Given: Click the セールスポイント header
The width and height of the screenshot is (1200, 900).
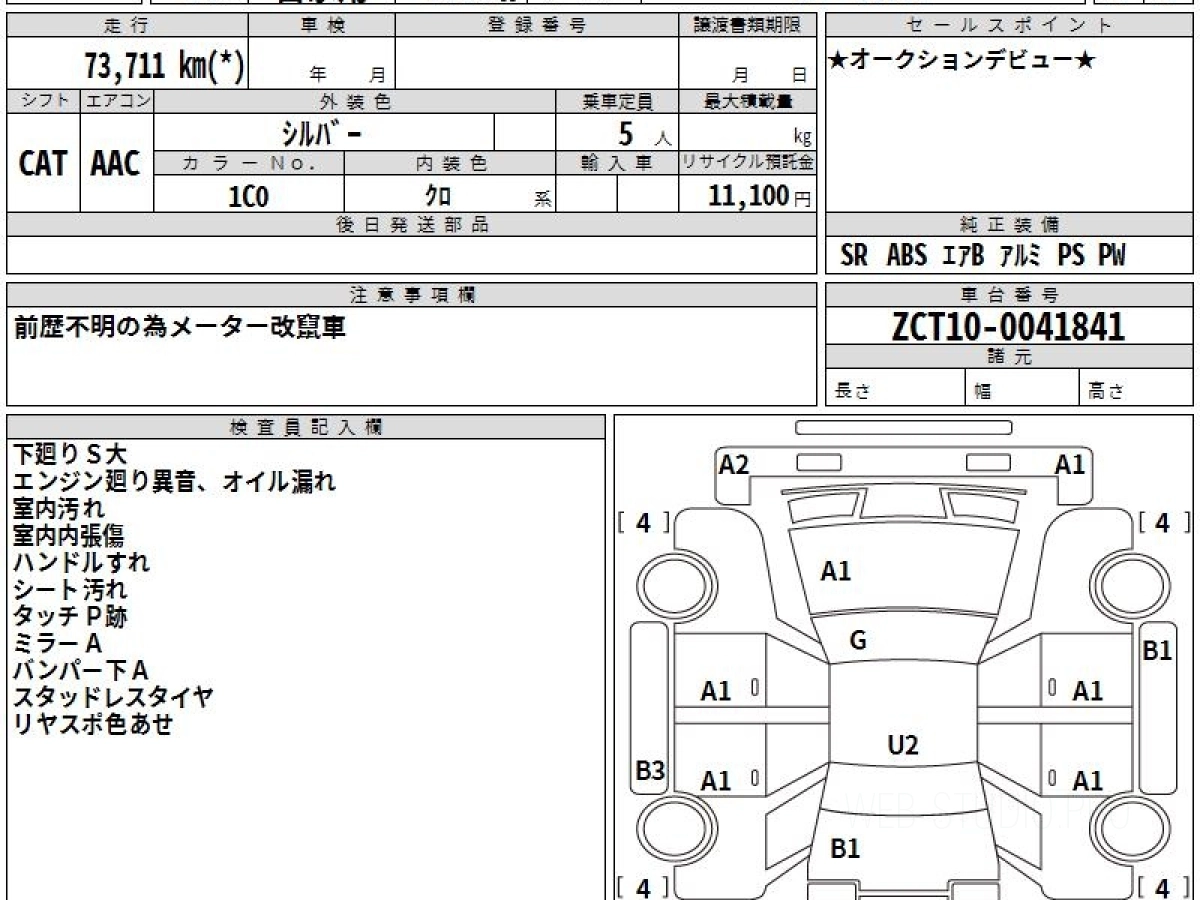Looking at the screenshot, I should pyautogui.click(x=1009, y=26).
